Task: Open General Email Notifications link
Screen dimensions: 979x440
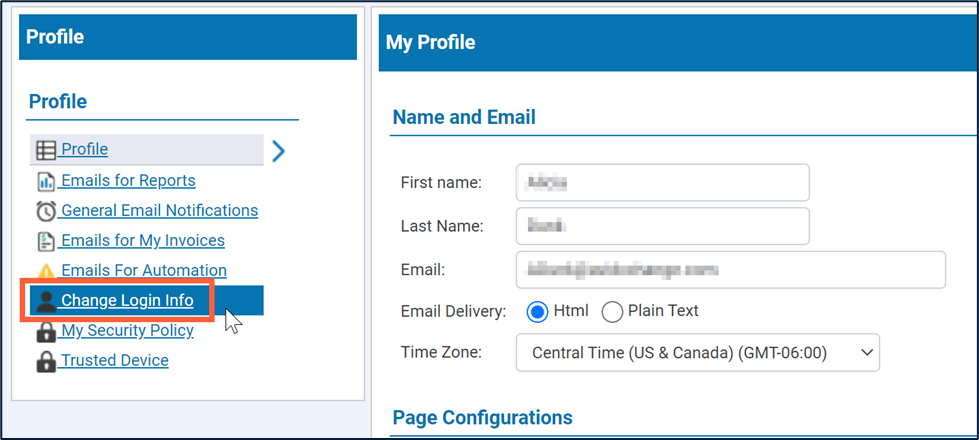Action: point(159,210)
